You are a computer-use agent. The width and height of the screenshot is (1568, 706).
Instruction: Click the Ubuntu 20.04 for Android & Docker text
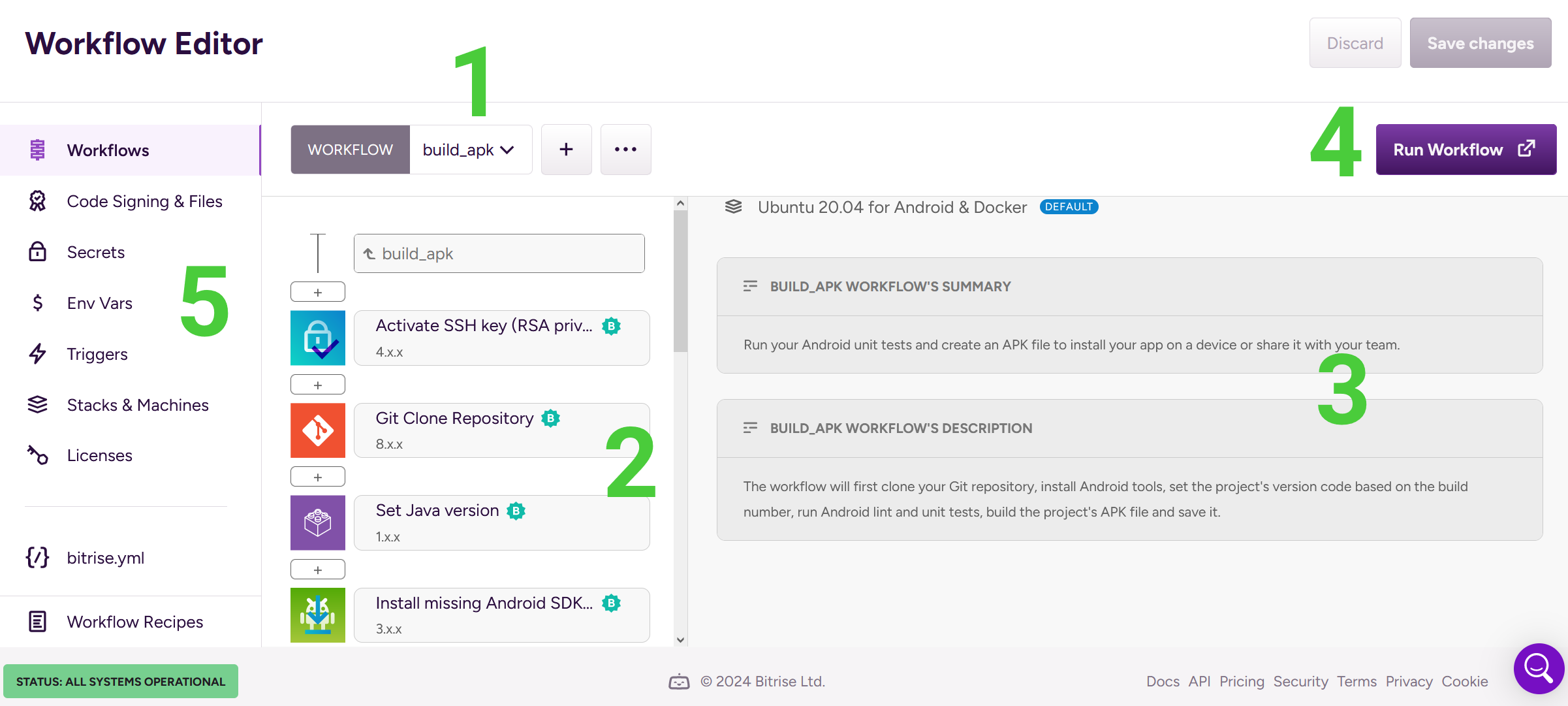click(x=892, y=207)
